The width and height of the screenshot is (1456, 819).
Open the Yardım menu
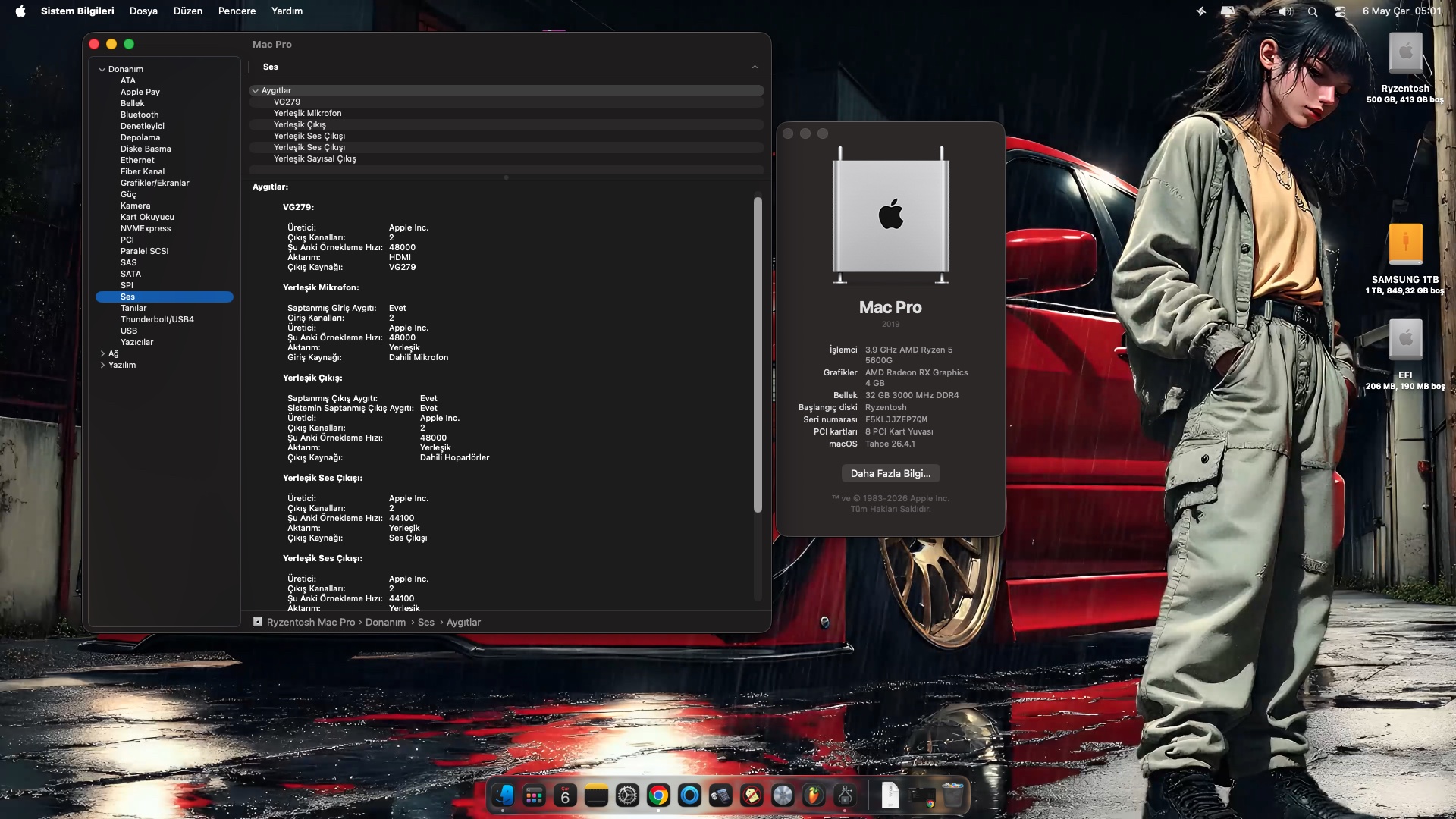click(x=287, y=11)
